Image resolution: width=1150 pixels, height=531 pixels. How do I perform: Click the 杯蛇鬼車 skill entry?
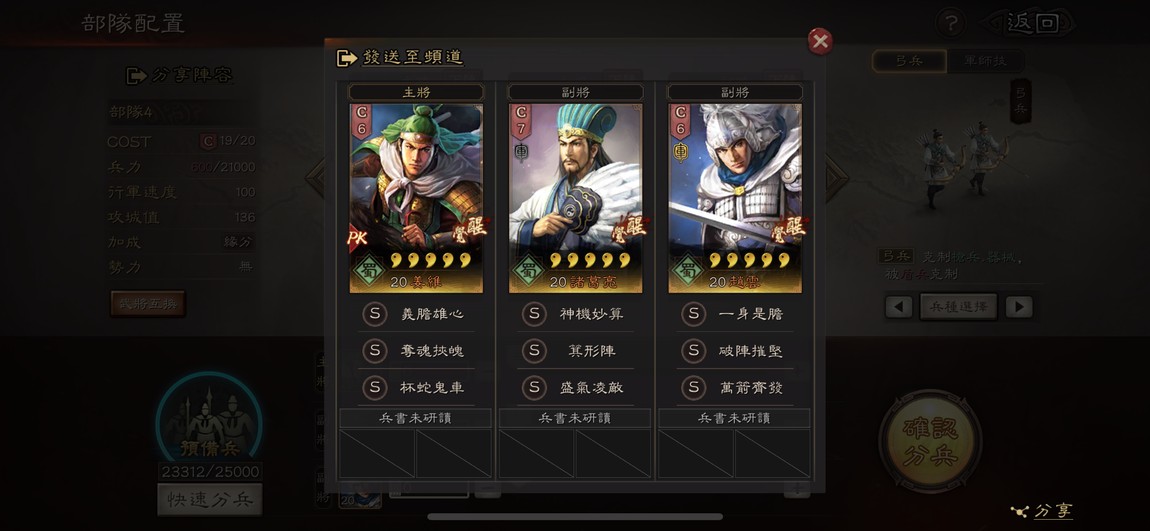click(416, 388)
